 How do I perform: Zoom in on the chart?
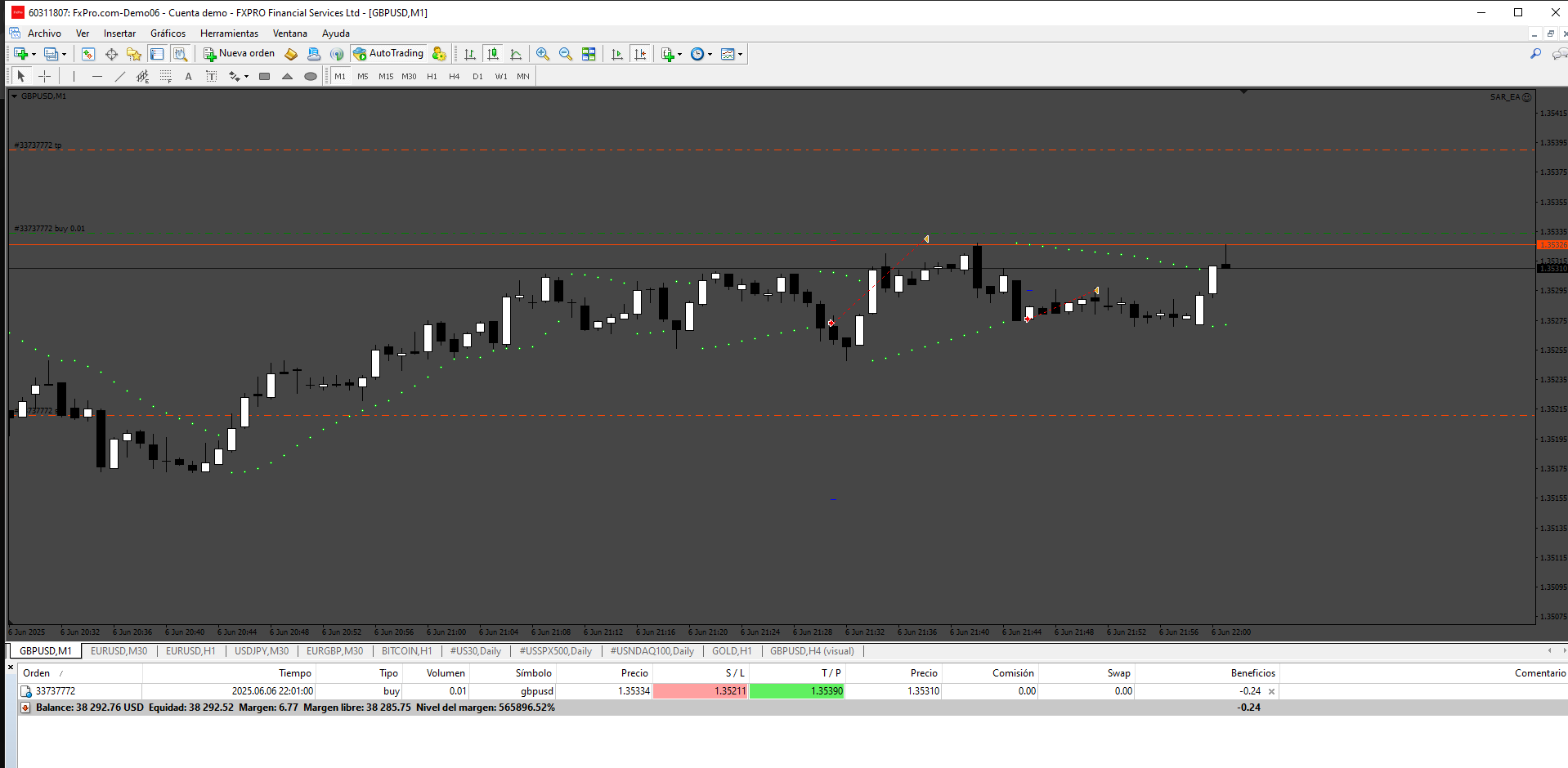pyautogui.click(x=542, y=54)
